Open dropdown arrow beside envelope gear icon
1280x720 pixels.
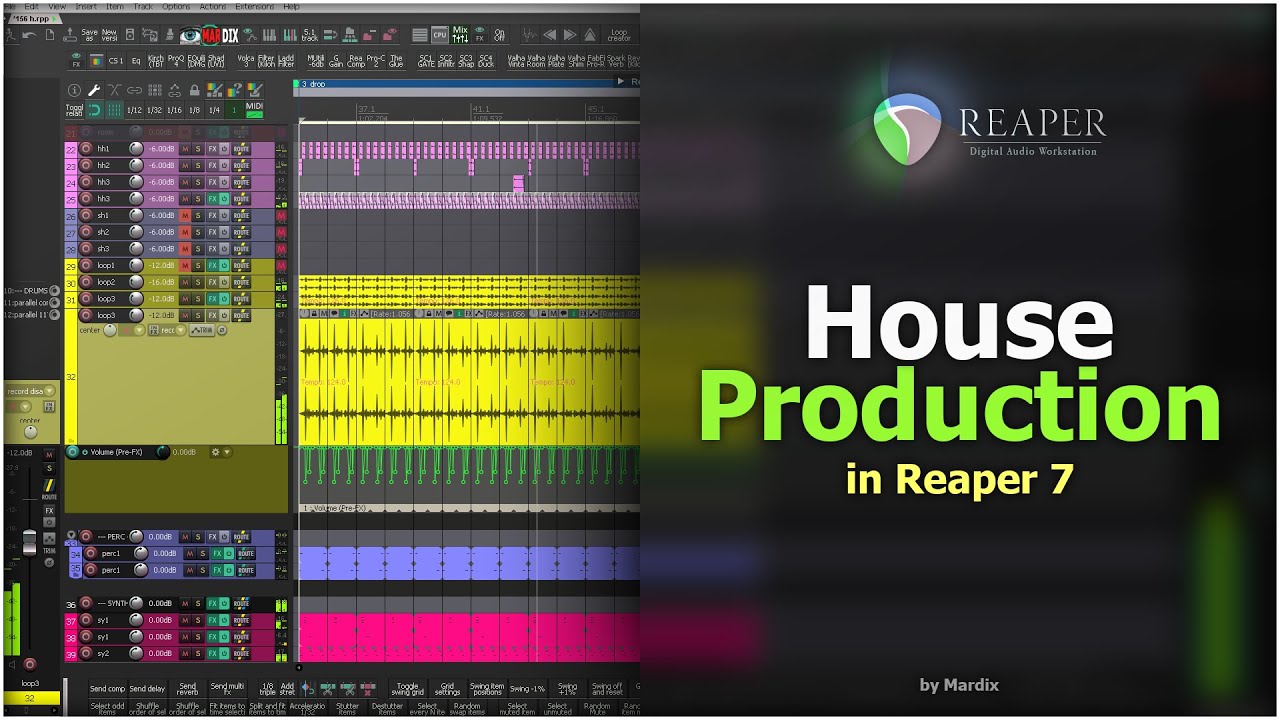[x=227, y=452]
